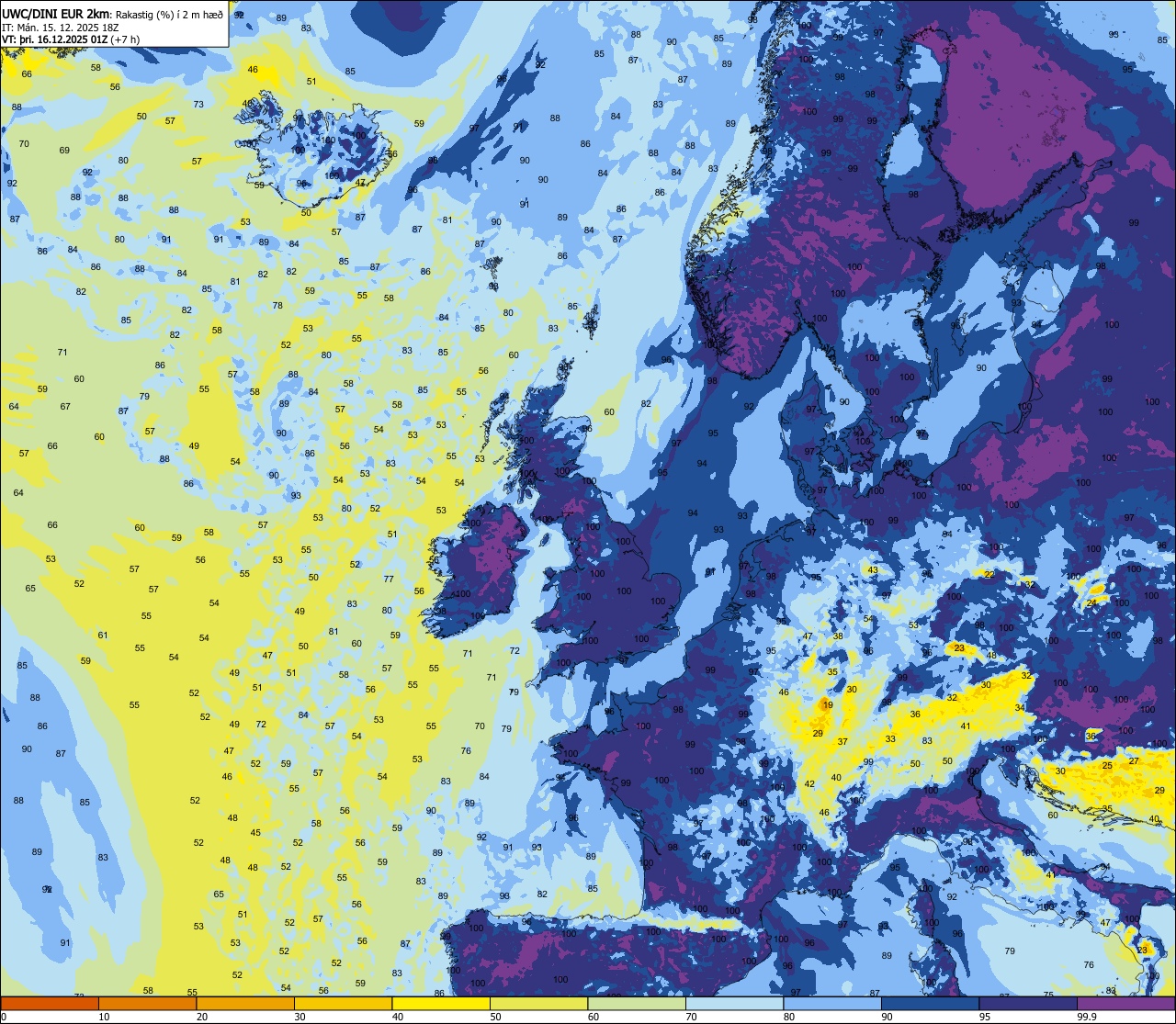Viewport: 1176px width, 1024px height.
Task: Click the legend tick label "10"
Action: (x=104, y=1017)
